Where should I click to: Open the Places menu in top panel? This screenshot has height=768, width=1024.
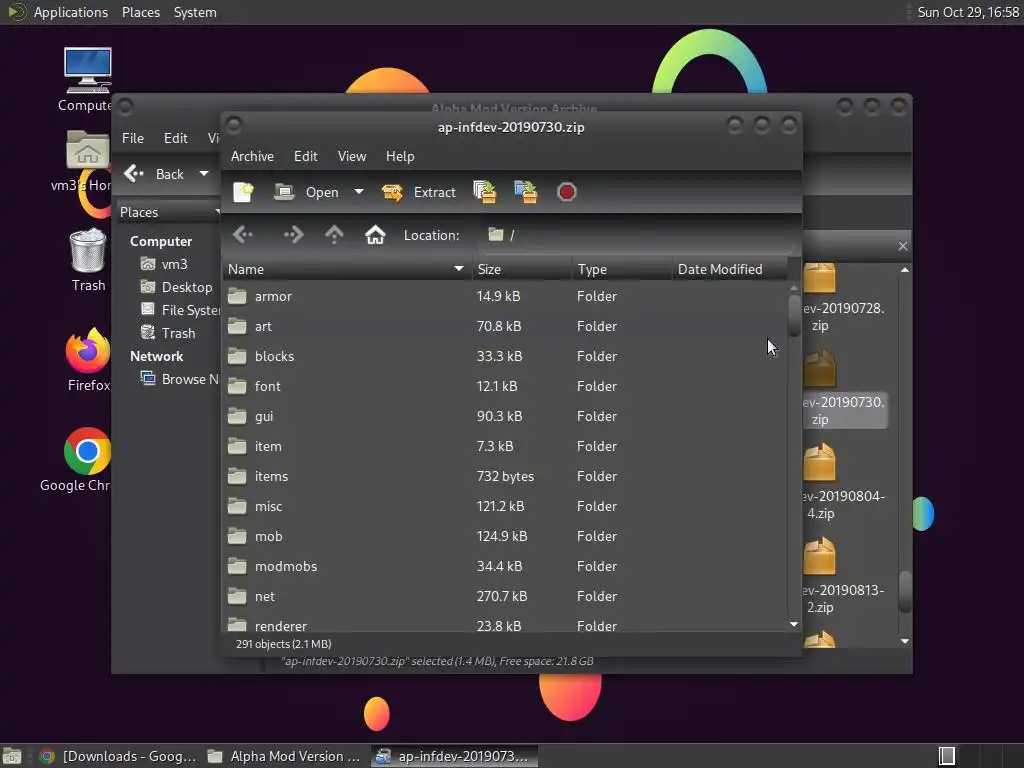click(141, 12)
